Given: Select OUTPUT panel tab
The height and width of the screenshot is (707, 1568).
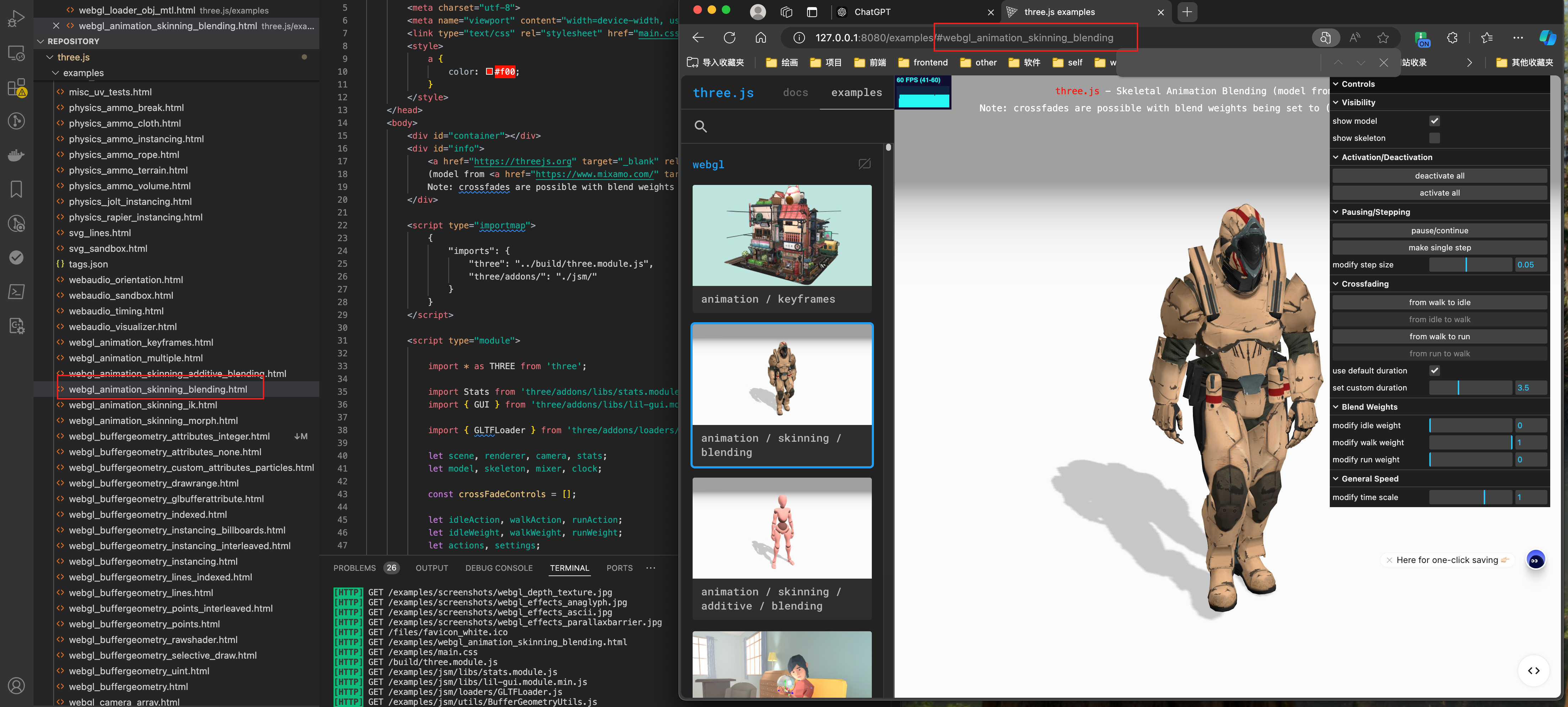Looking at the screenshot, I should (432, 568).
